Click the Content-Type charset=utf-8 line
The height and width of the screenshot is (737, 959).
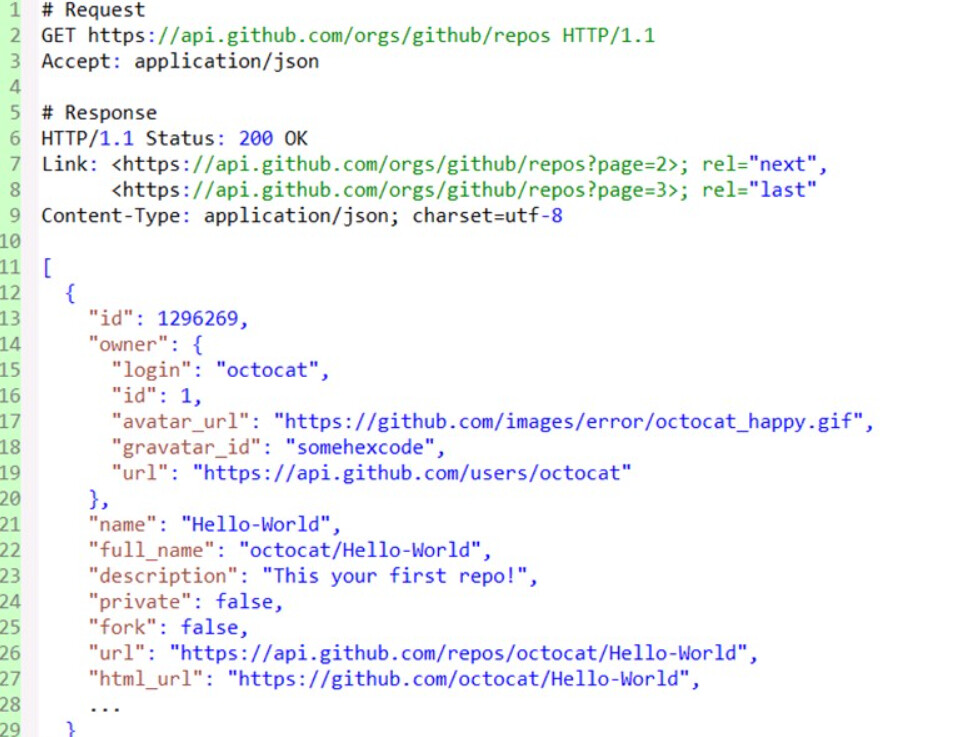tap(302, 215)
